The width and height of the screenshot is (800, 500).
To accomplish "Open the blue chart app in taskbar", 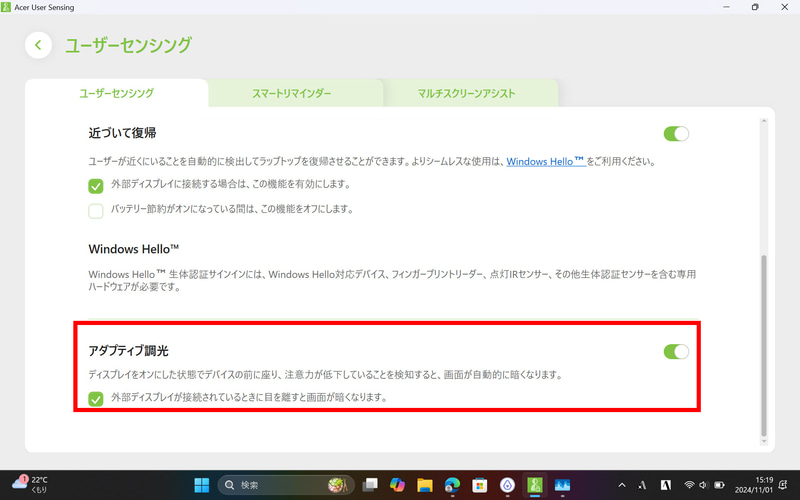I will tap(562, 485).
